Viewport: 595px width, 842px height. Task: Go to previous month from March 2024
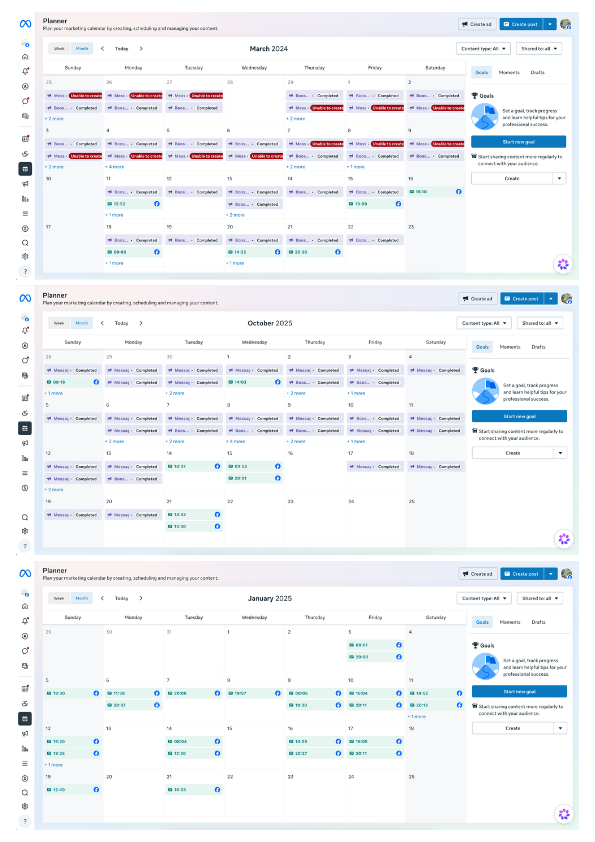click(102, 48)
